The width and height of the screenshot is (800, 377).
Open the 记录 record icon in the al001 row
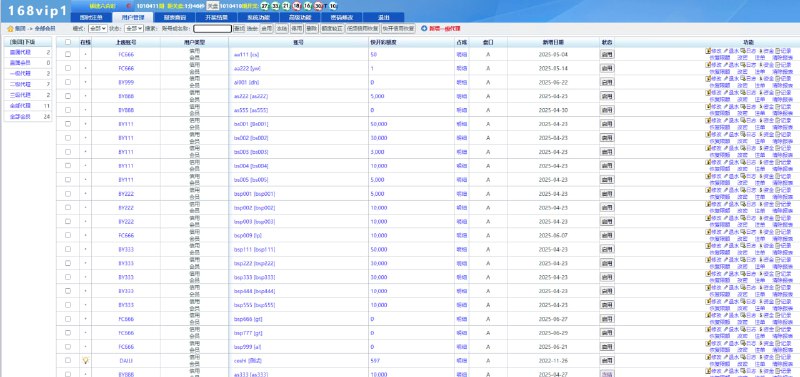point(777,79)
